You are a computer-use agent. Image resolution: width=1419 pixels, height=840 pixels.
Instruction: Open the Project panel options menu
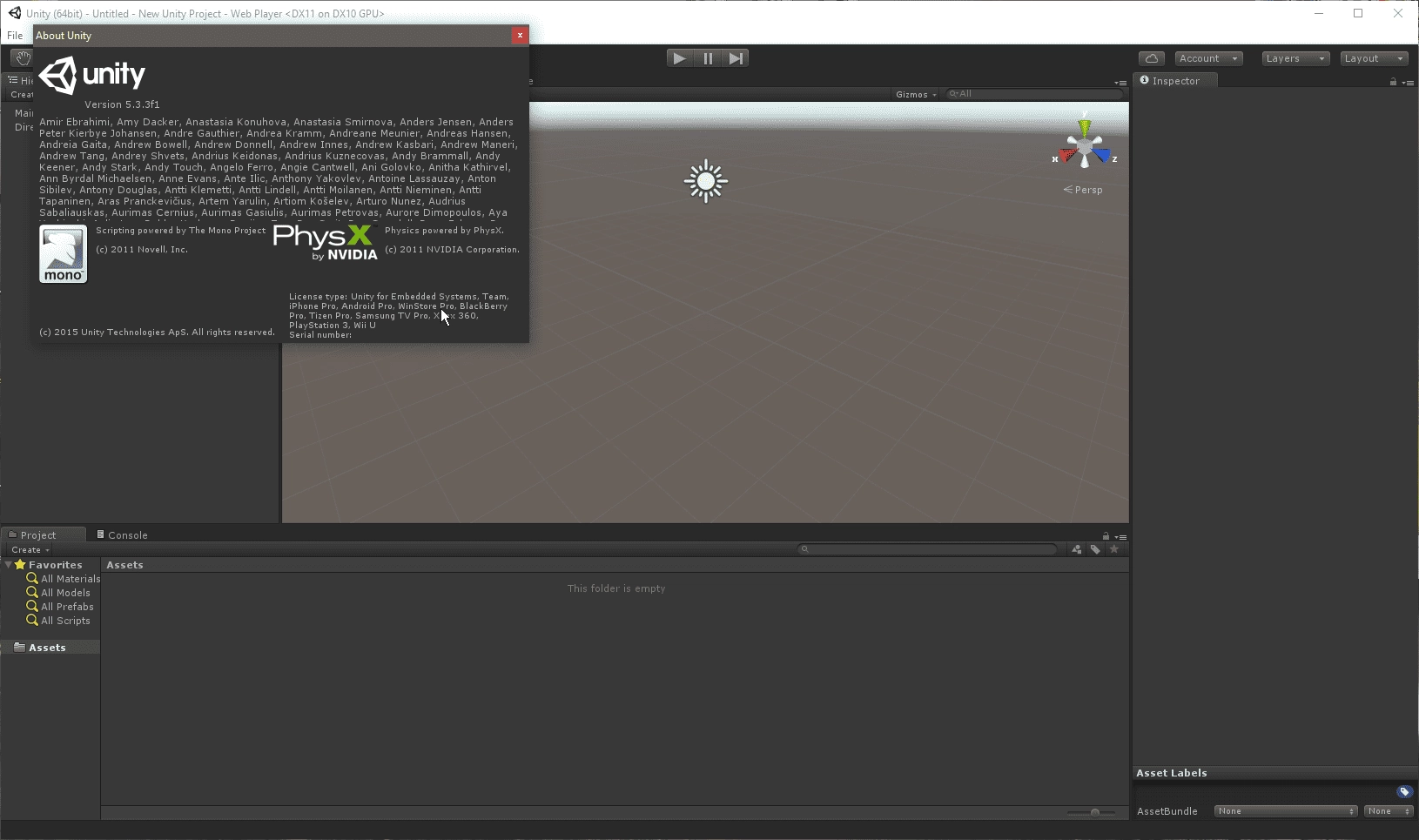(x=1121, y=536)
